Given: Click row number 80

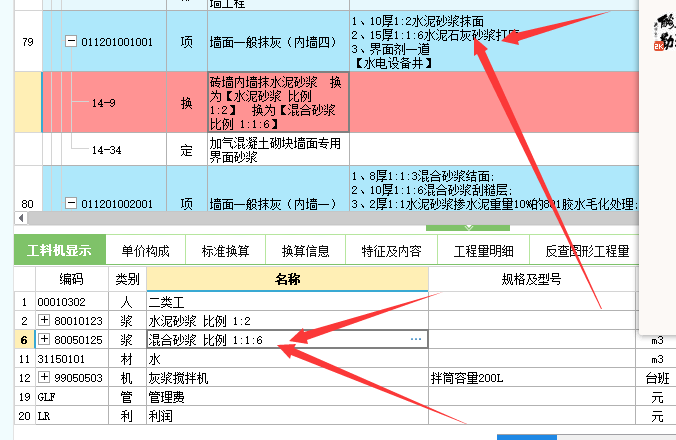Looking at the screenshot, I should coord(28,203).
